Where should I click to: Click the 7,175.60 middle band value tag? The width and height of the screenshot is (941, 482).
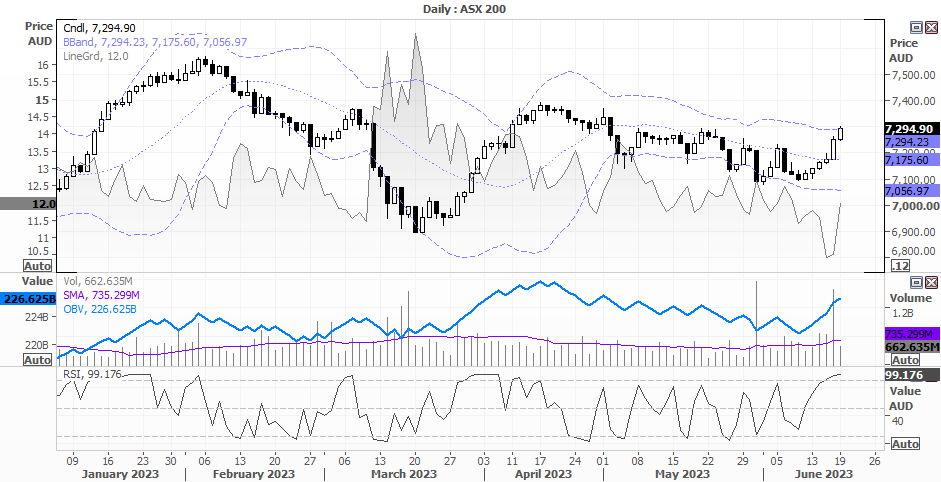click(x=912, y=160)
